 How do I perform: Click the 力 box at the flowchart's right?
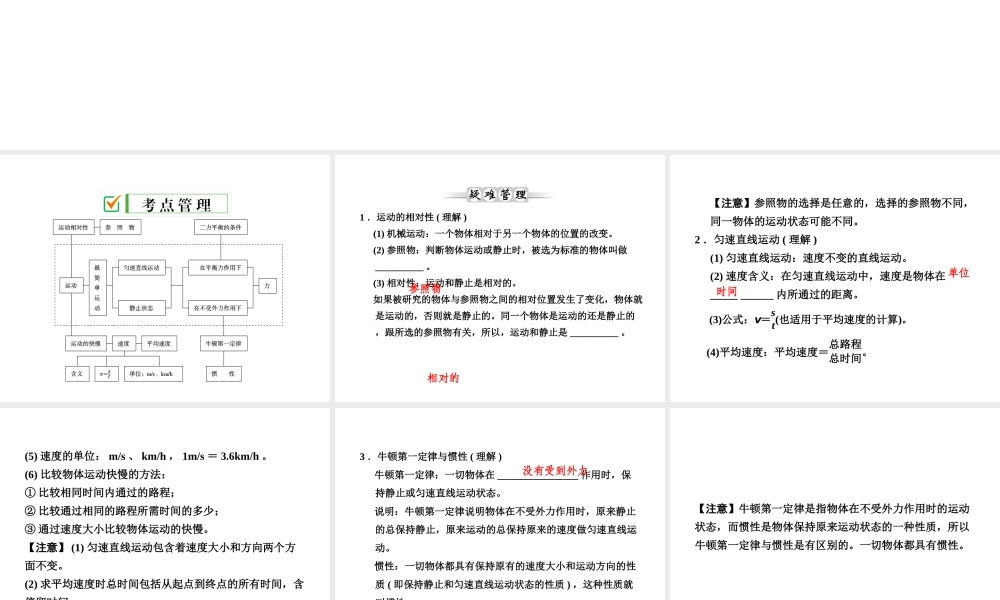267,286
